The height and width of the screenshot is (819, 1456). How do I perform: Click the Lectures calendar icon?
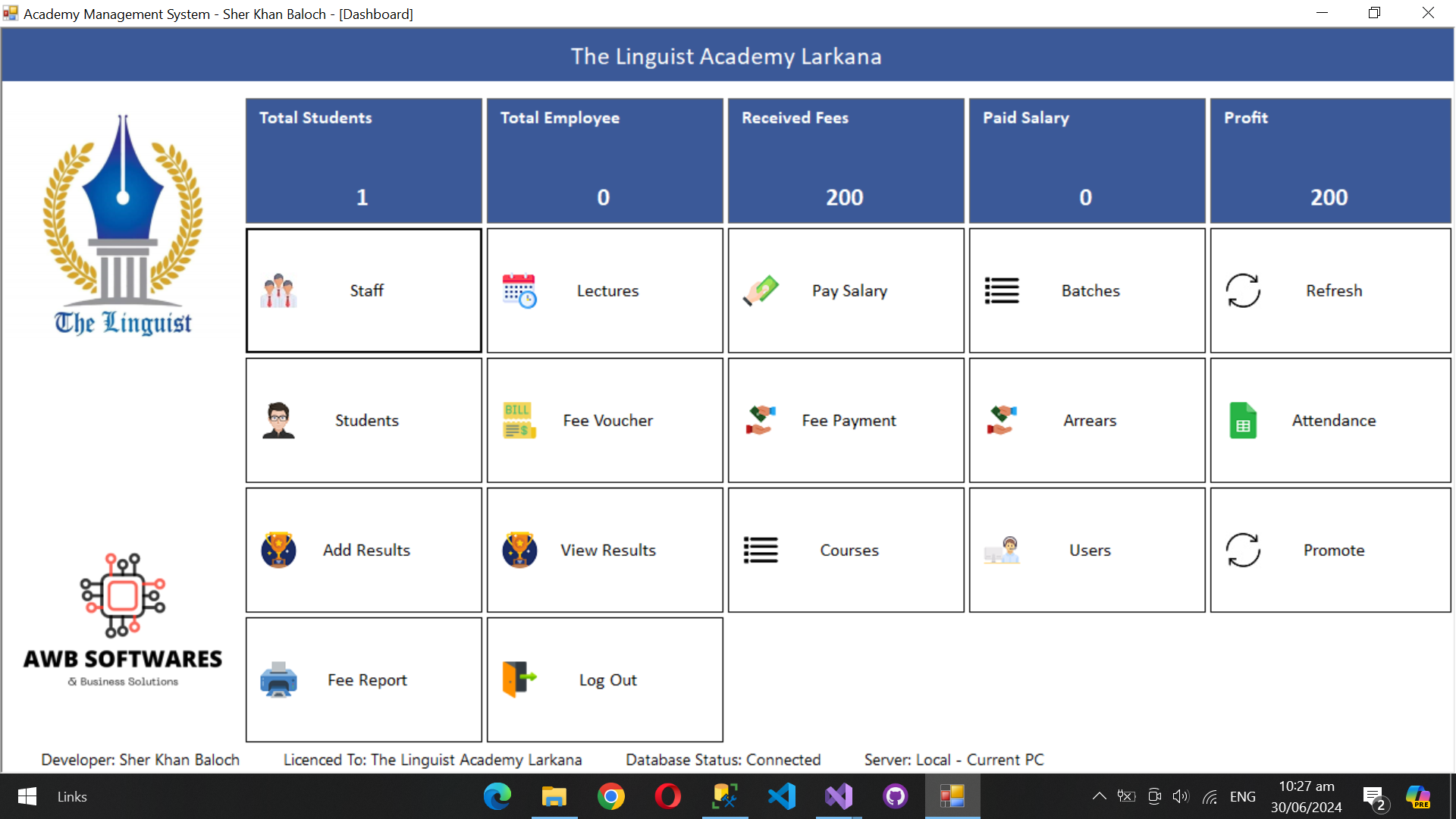point(519,290)
